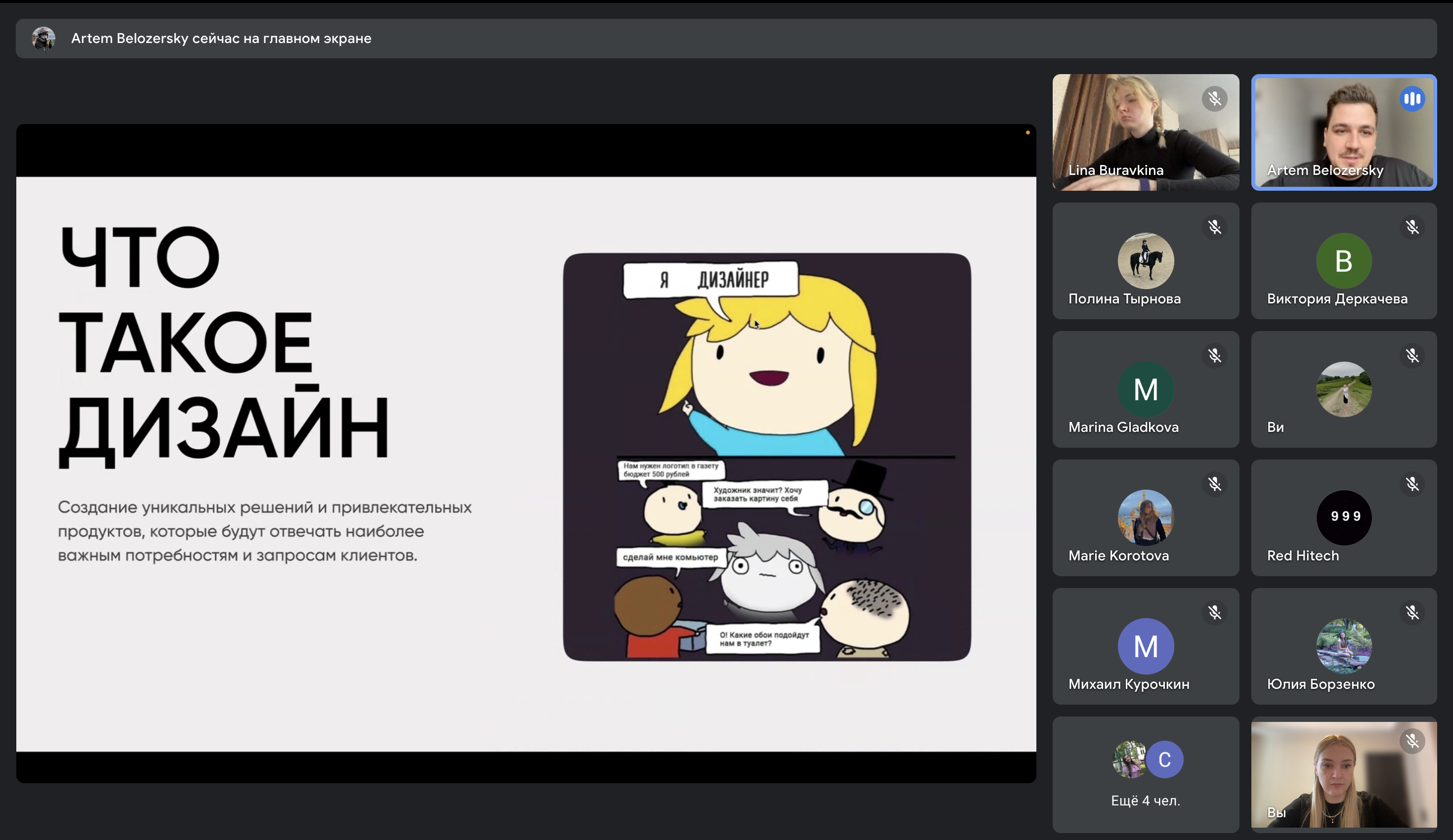Select Artem Belozersky video tile

(x=1344, y=132)
